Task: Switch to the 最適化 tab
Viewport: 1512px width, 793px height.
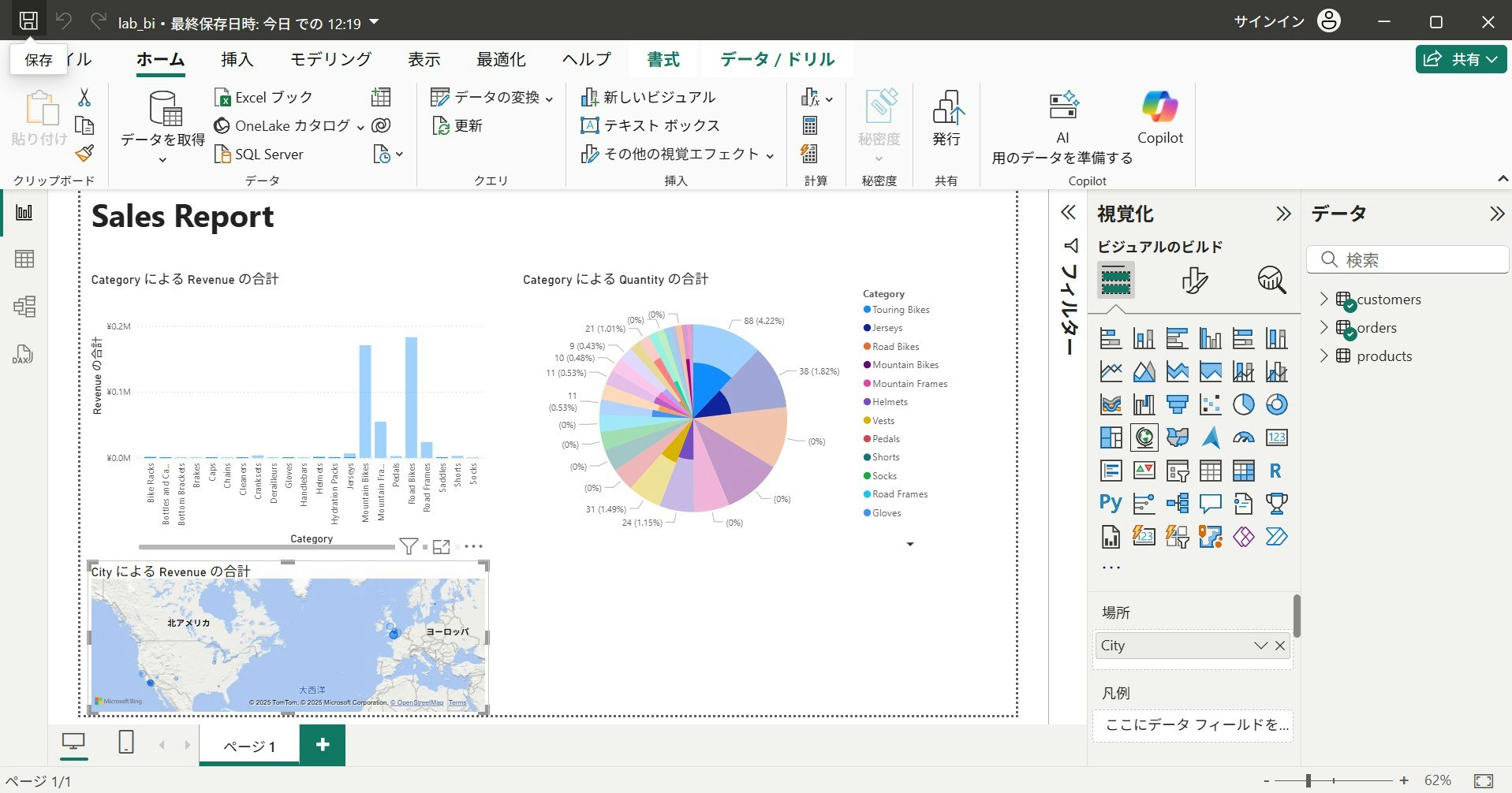Action: (501, 59)
